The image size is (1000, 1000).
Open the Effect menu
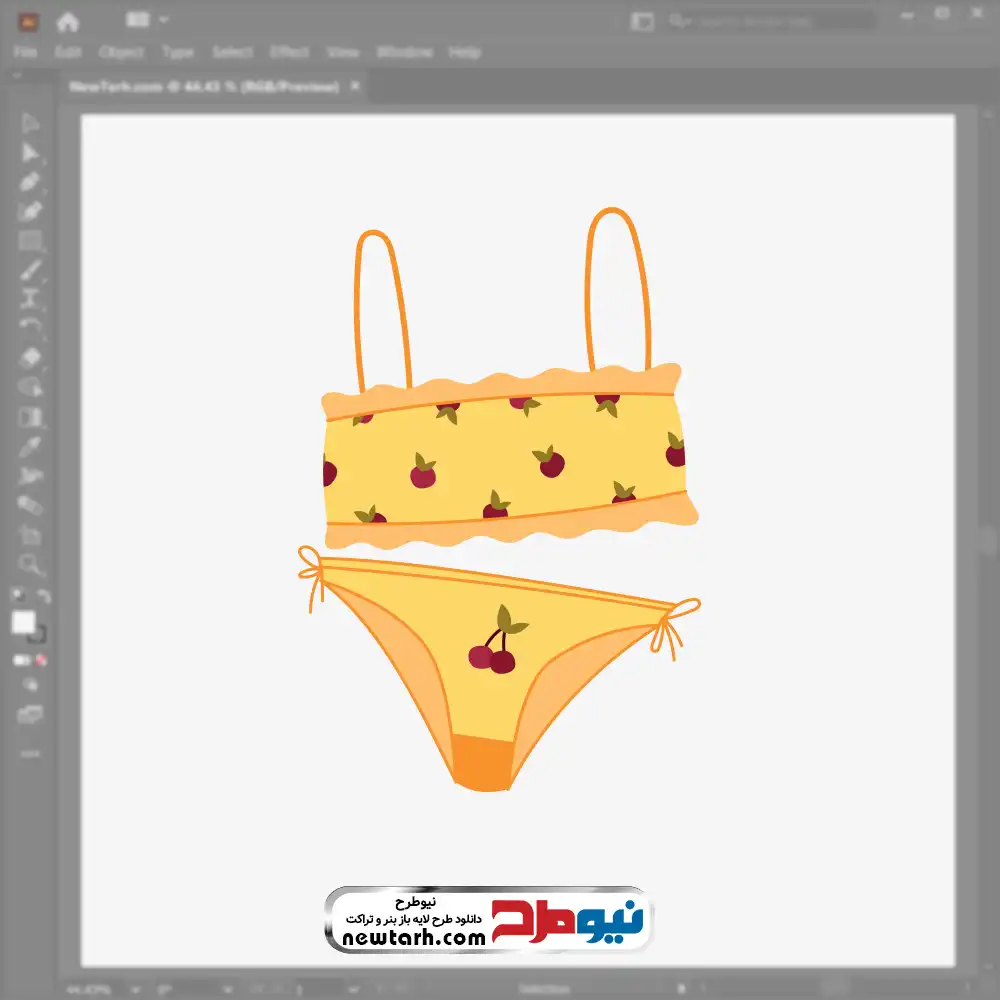(x=289, y=52)
